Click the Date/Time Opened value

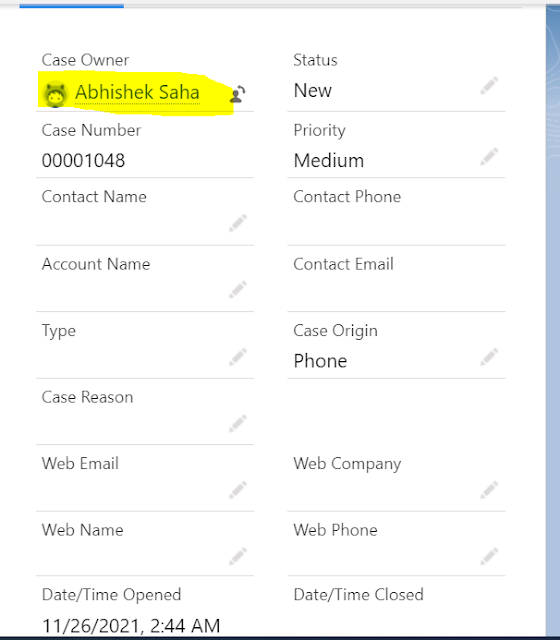click(131, 626)
